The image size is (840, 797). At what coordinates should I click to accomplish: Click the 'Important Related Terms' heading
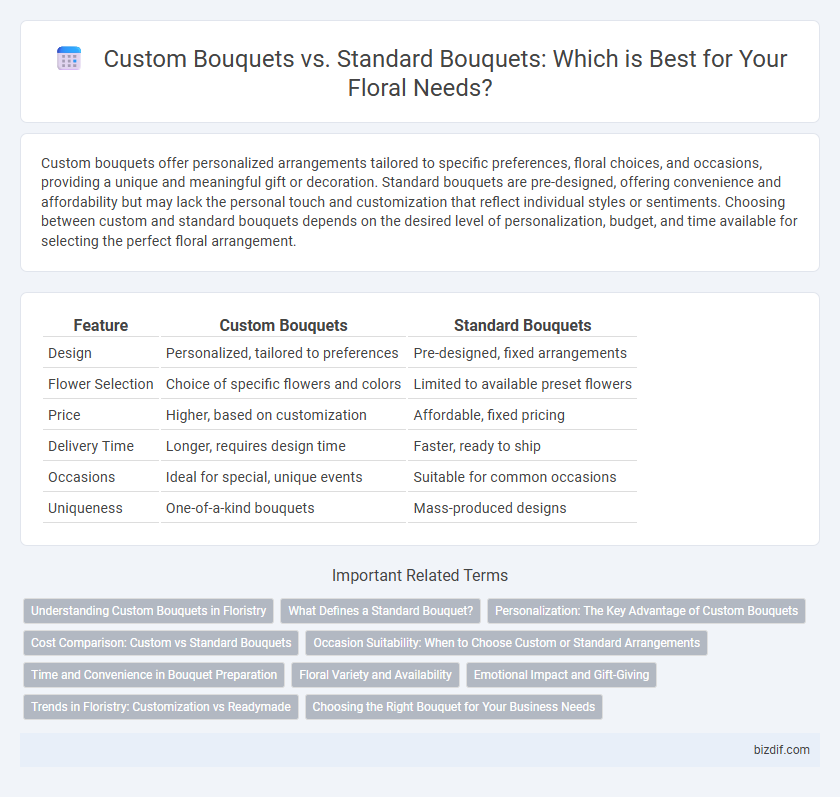click(420, 575)
